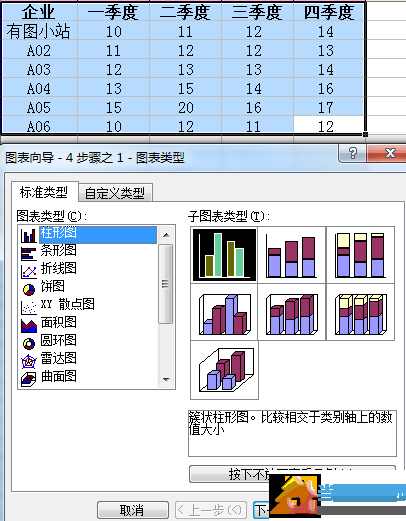This screenshot has width=406, height=521.
Task: Click the 取消 cancel button
Action: 132,510
